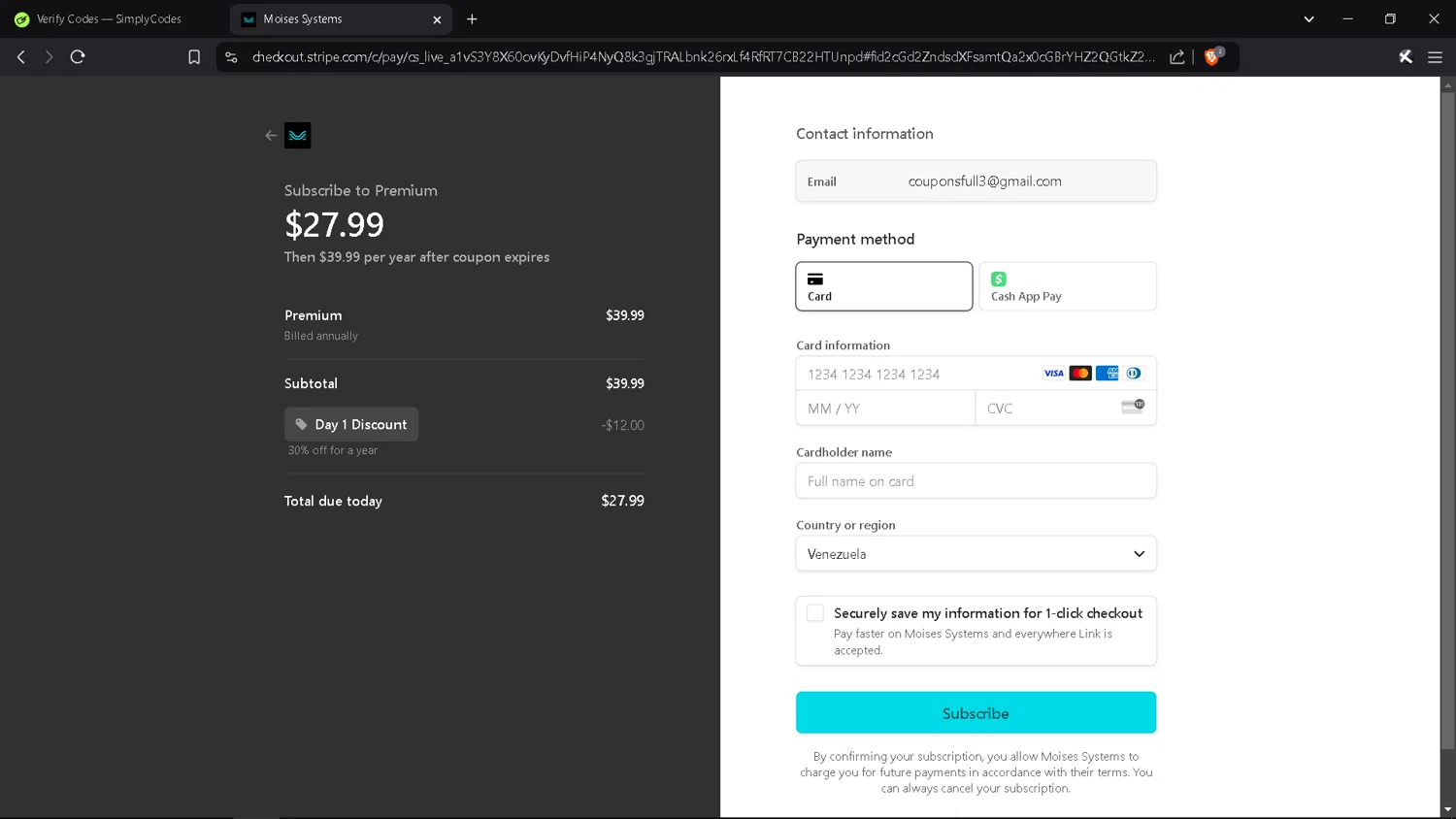
Task: Minimize the browser window
Action: (1347, 19)
